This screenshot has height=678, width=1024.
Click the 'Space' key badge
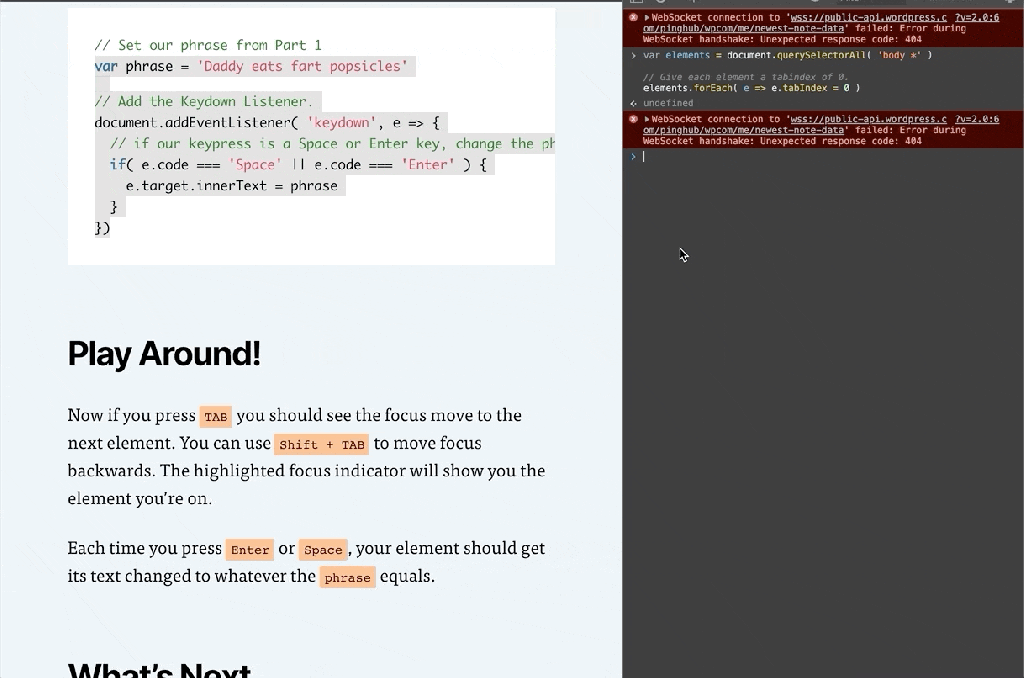pyautogui.click(x=323, y=550)
